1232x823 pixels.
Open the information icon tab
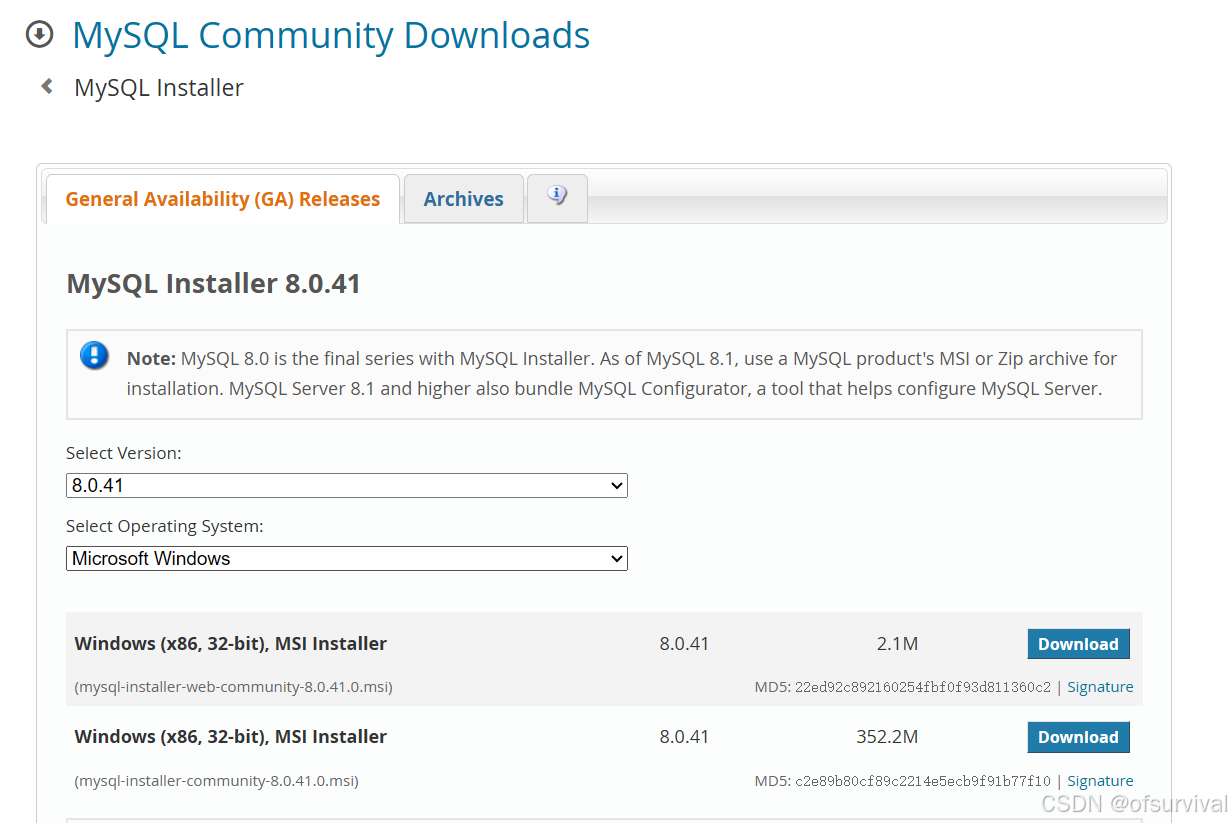[557, 197]
